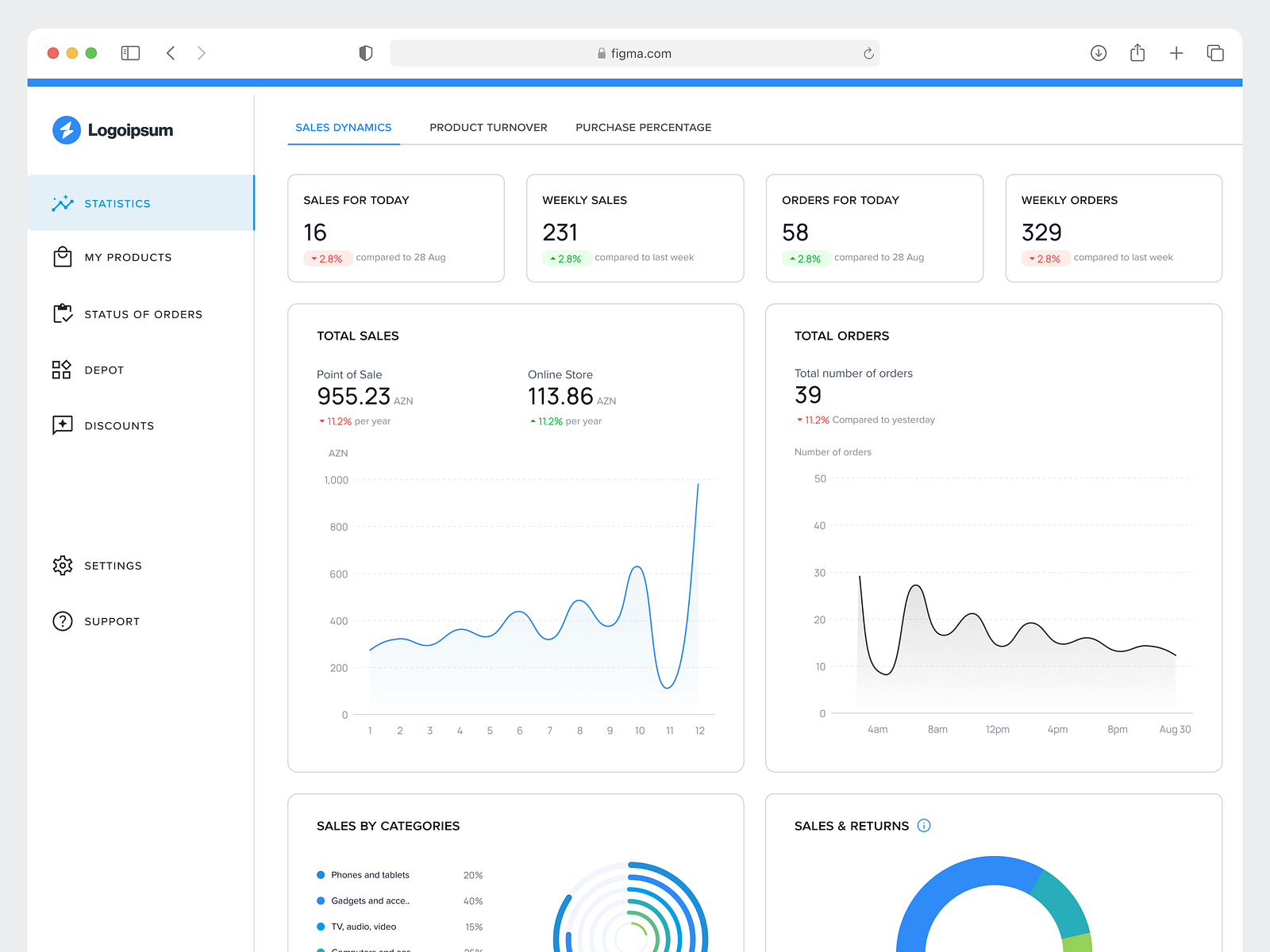Click the Weekly Sales card

(x=635, y=228)
